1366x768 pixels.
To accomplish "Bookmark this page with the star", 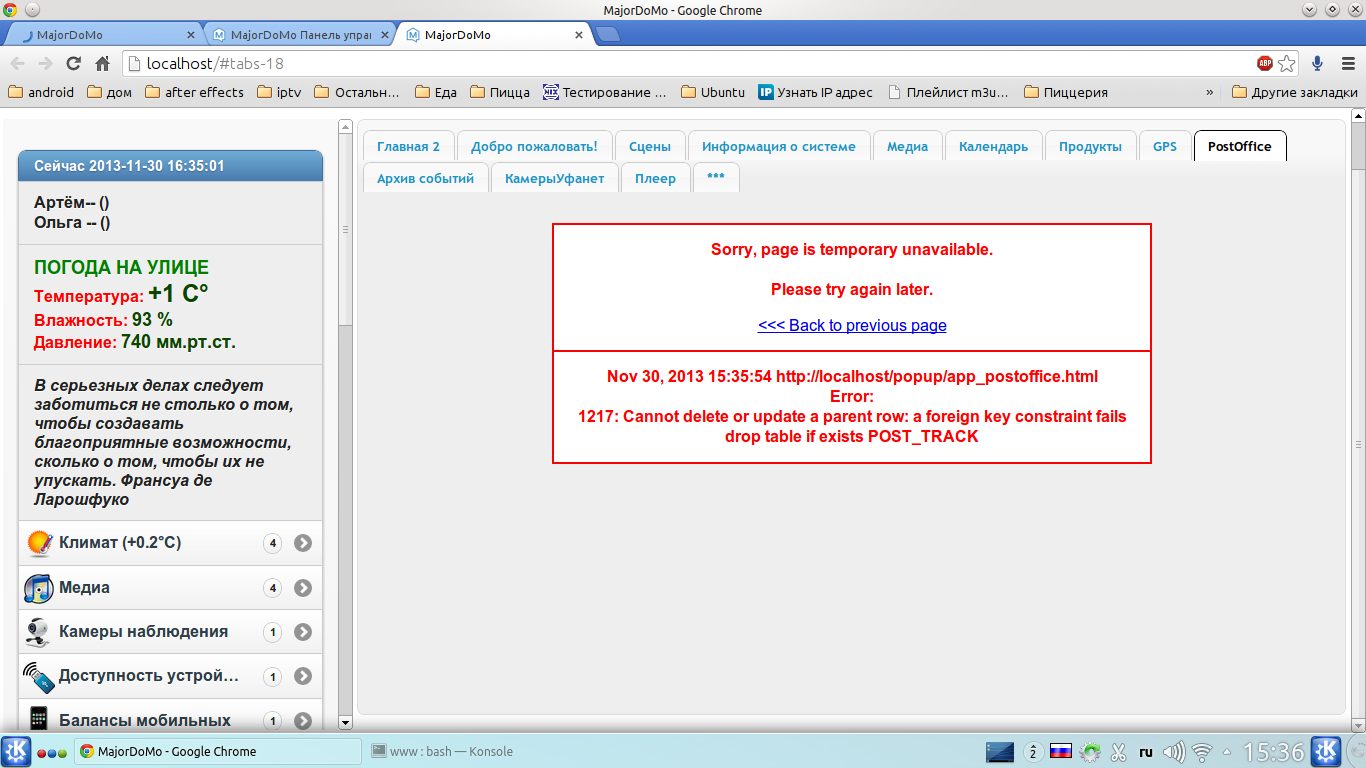I will (x=1287, y=63).
